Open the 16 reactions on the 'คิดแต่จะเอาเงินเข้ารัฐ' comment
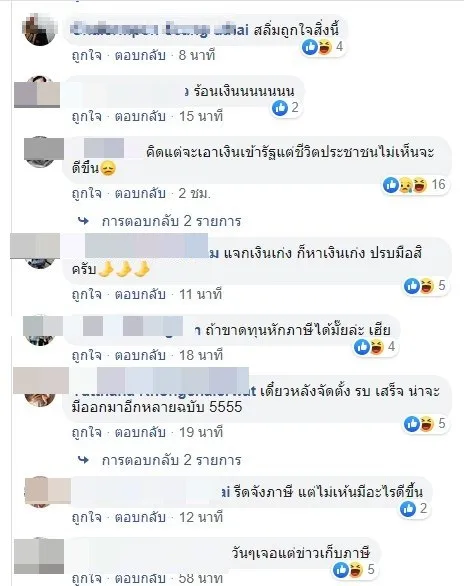 tap(415, 185)
